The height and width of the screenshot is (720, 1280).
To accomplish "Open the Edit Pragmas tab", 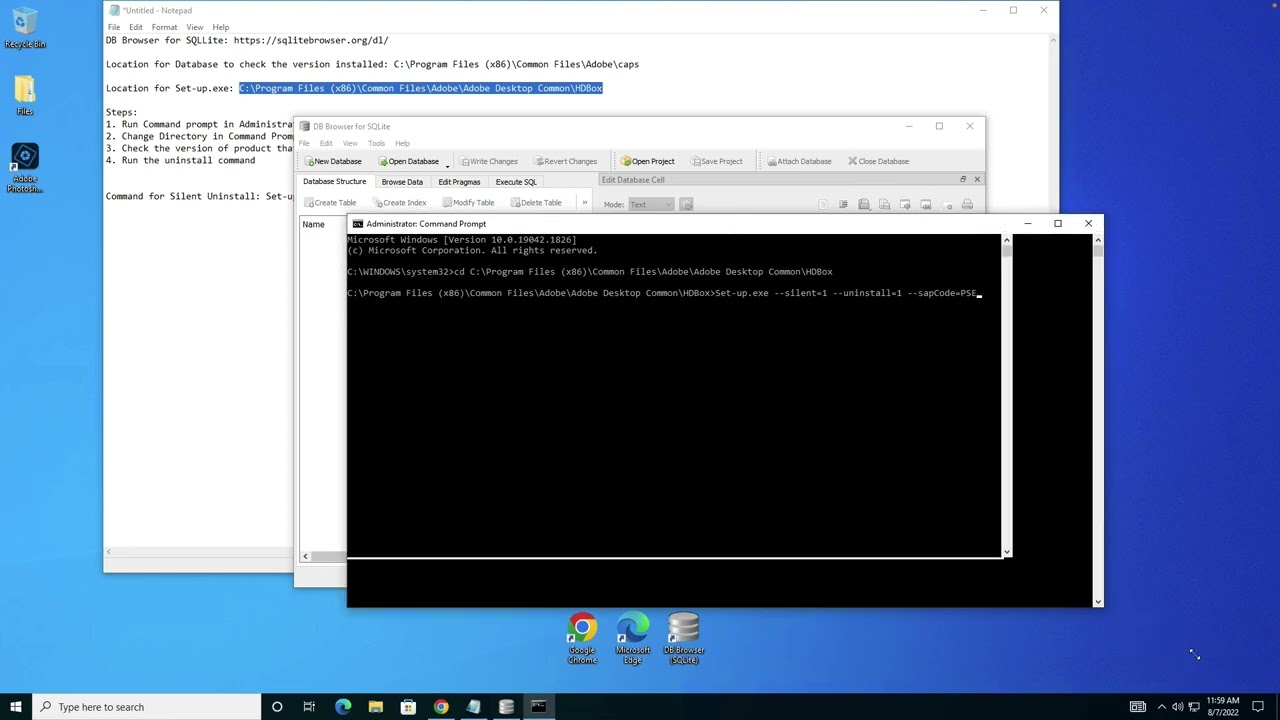I will point(459,182).
